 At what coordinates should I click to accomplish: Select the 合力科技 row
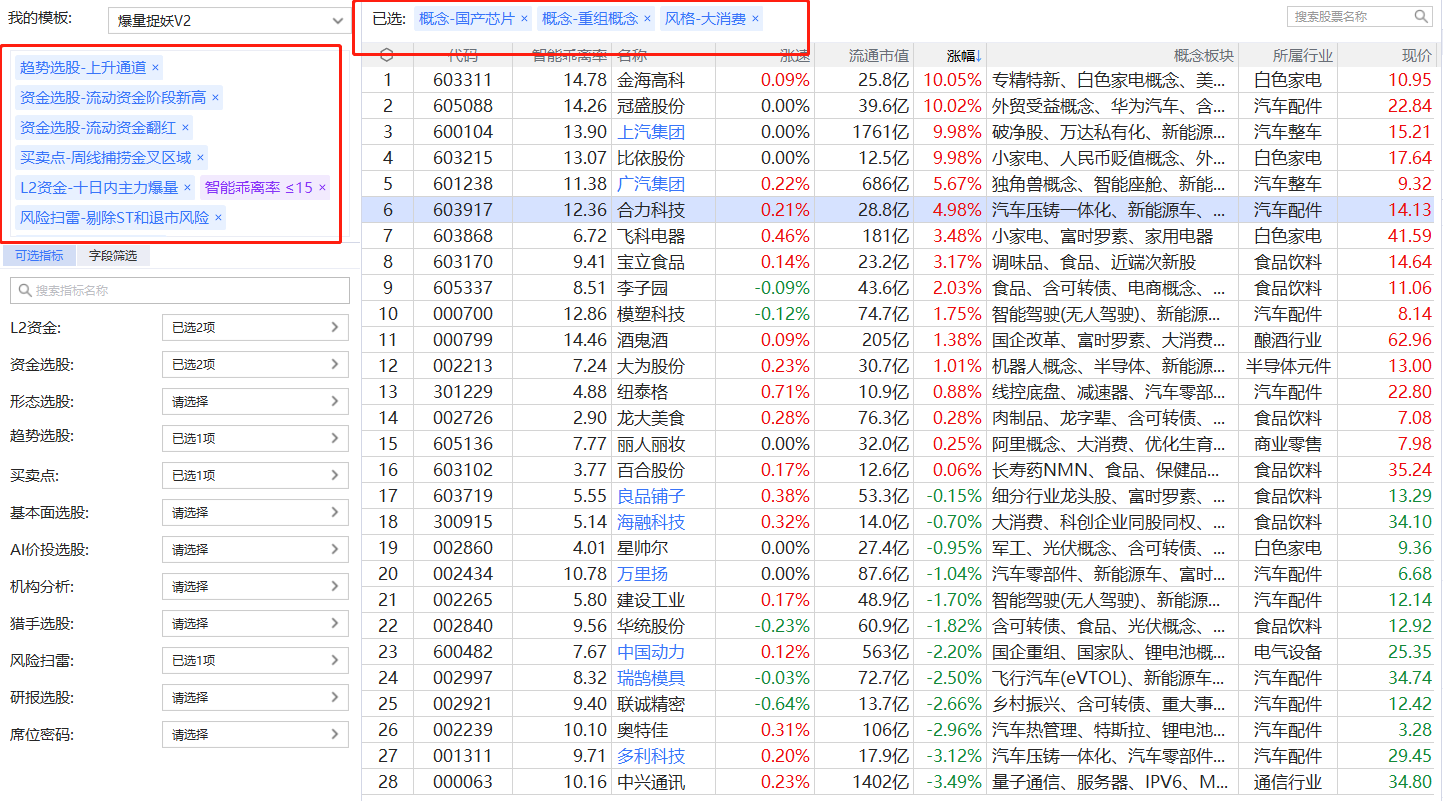(x=898, y=210)
